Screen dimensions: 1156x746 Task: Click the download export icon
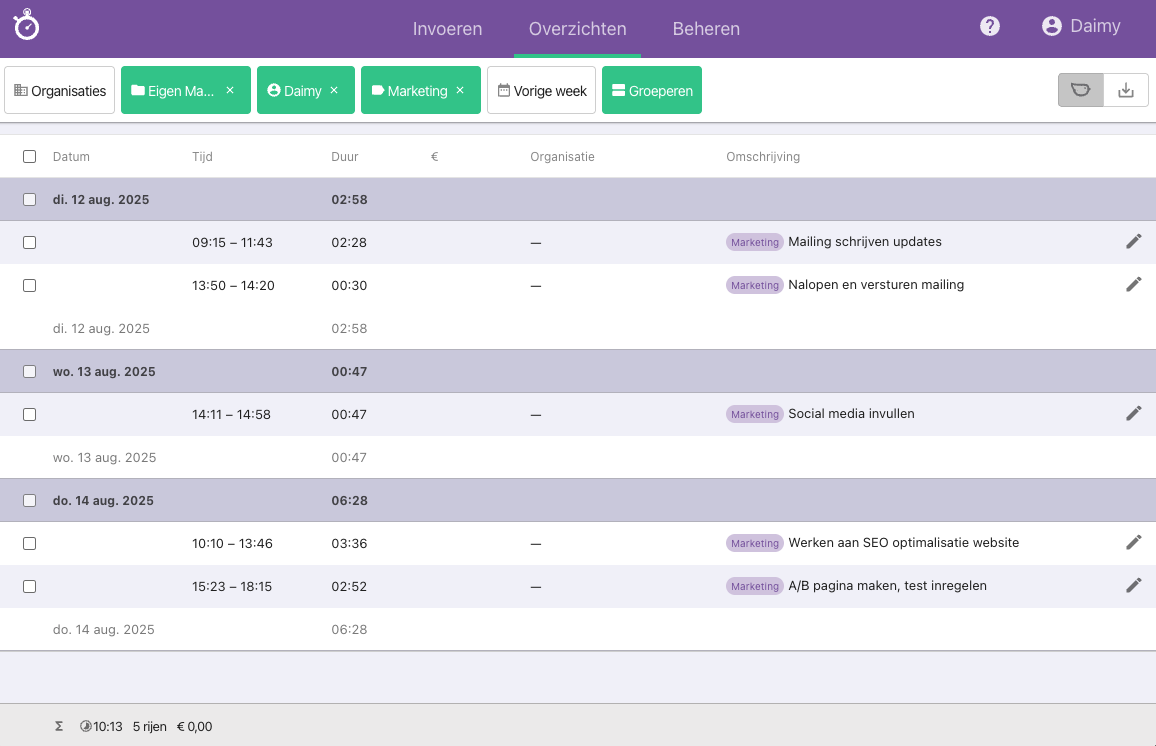[1126, 90]
